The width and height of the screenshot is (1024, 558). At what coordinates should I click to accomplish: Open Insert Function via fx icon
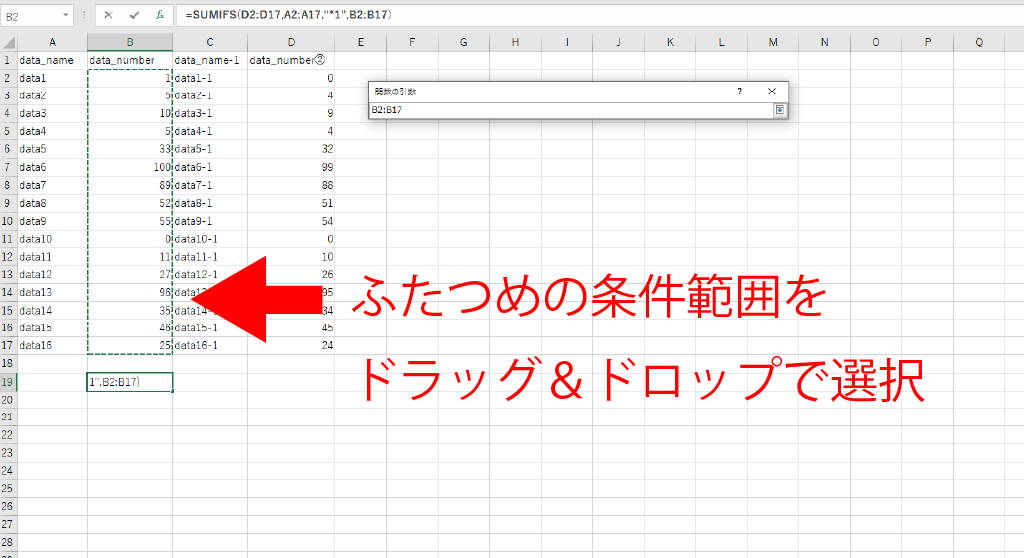[159, 16]
